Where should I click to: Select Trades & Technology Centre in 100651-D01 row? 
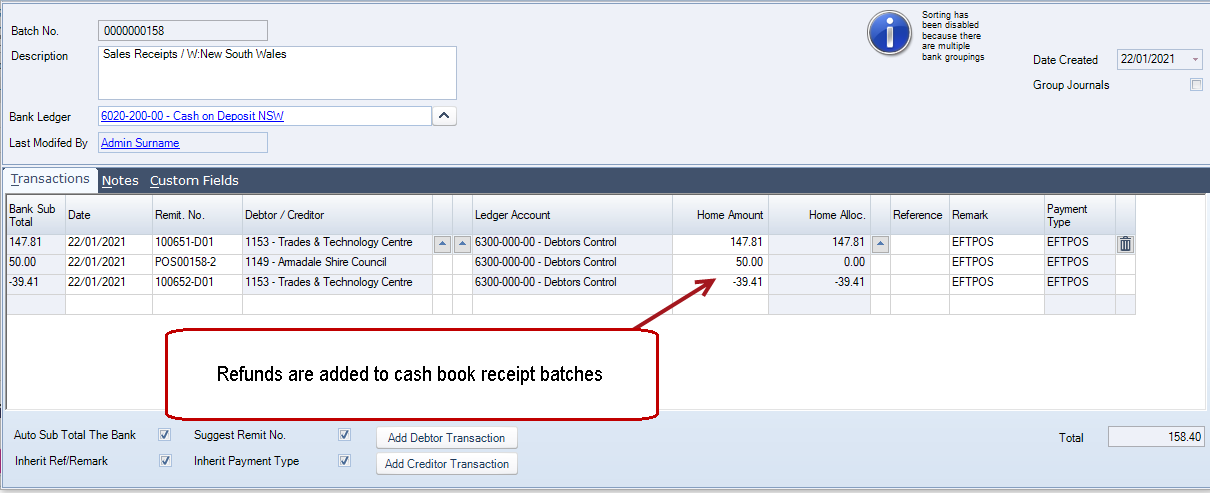(x=337, y=243)
